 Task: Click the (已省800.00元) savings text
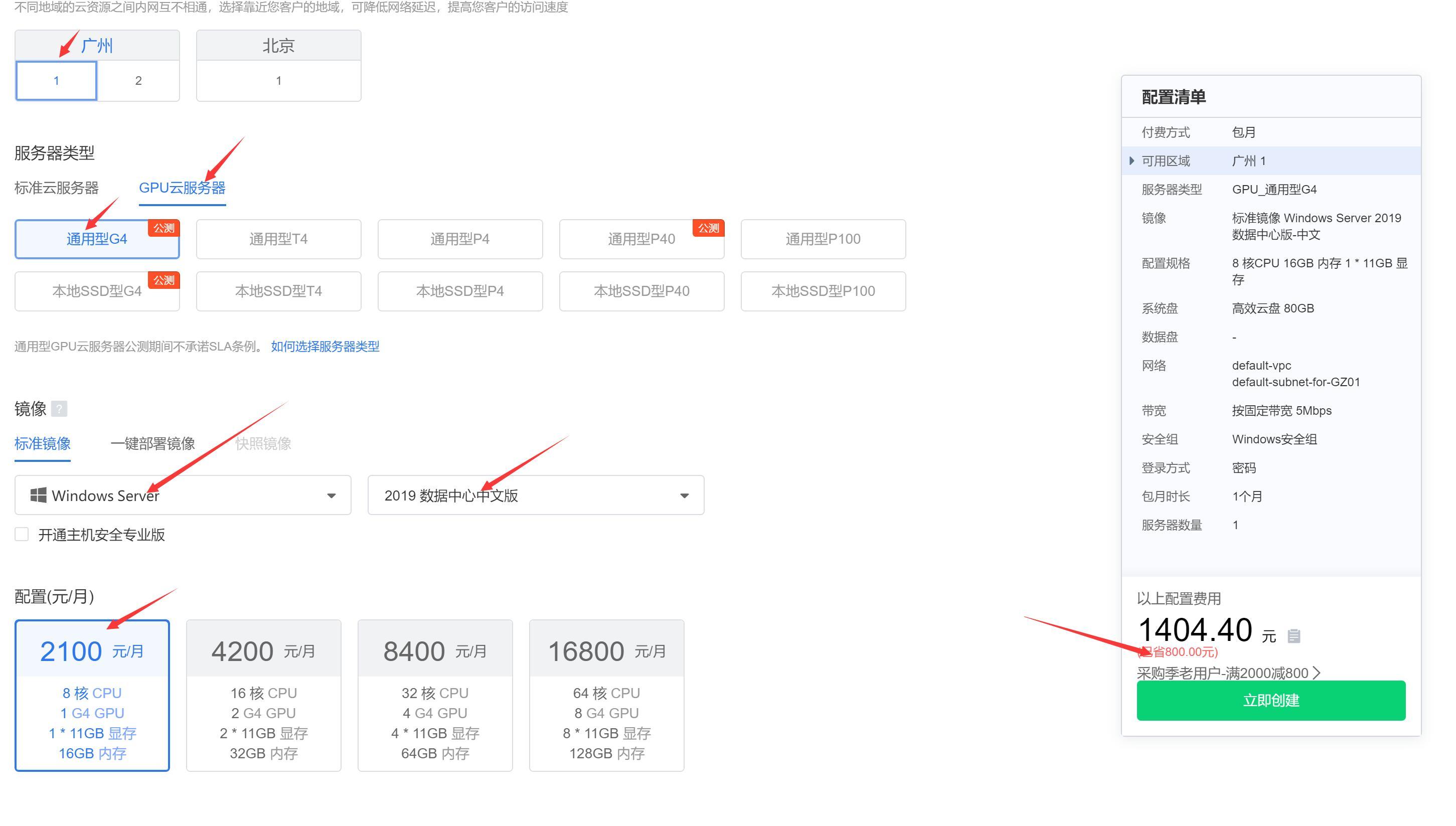click(1178, 652)
